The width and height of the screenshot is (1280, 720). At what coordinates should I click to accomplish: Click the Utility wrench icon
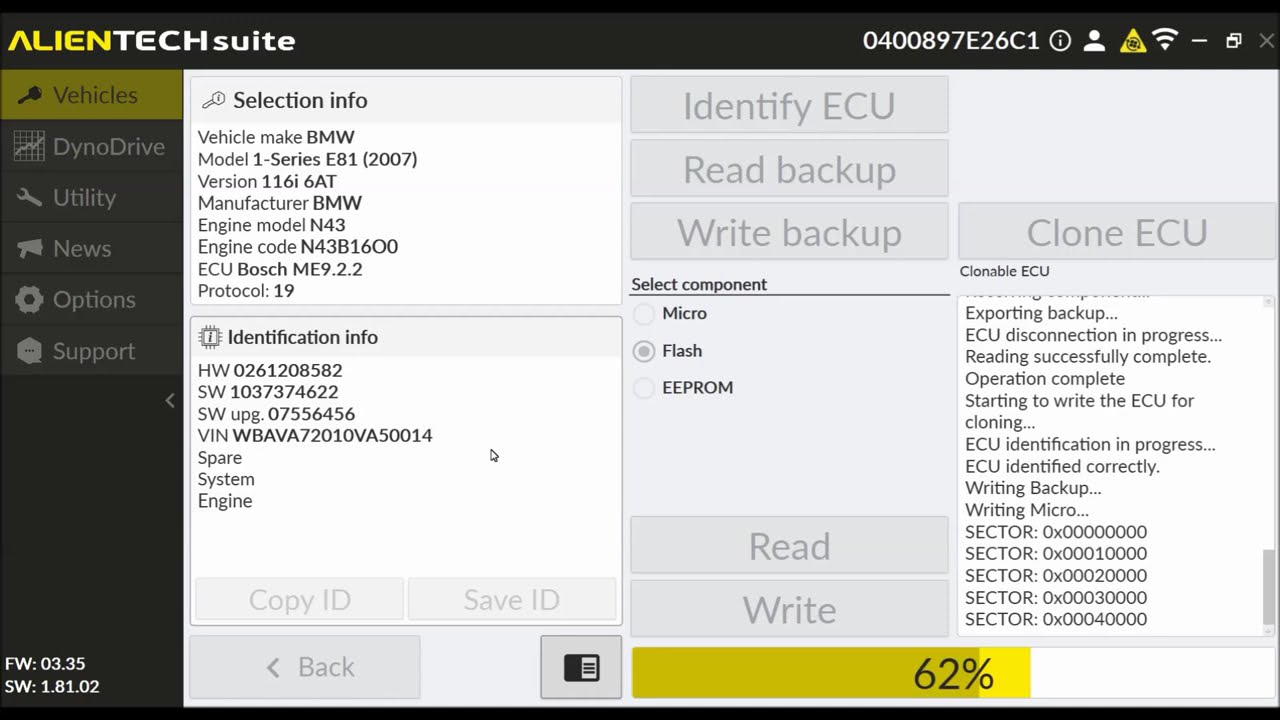click(29, 197)
